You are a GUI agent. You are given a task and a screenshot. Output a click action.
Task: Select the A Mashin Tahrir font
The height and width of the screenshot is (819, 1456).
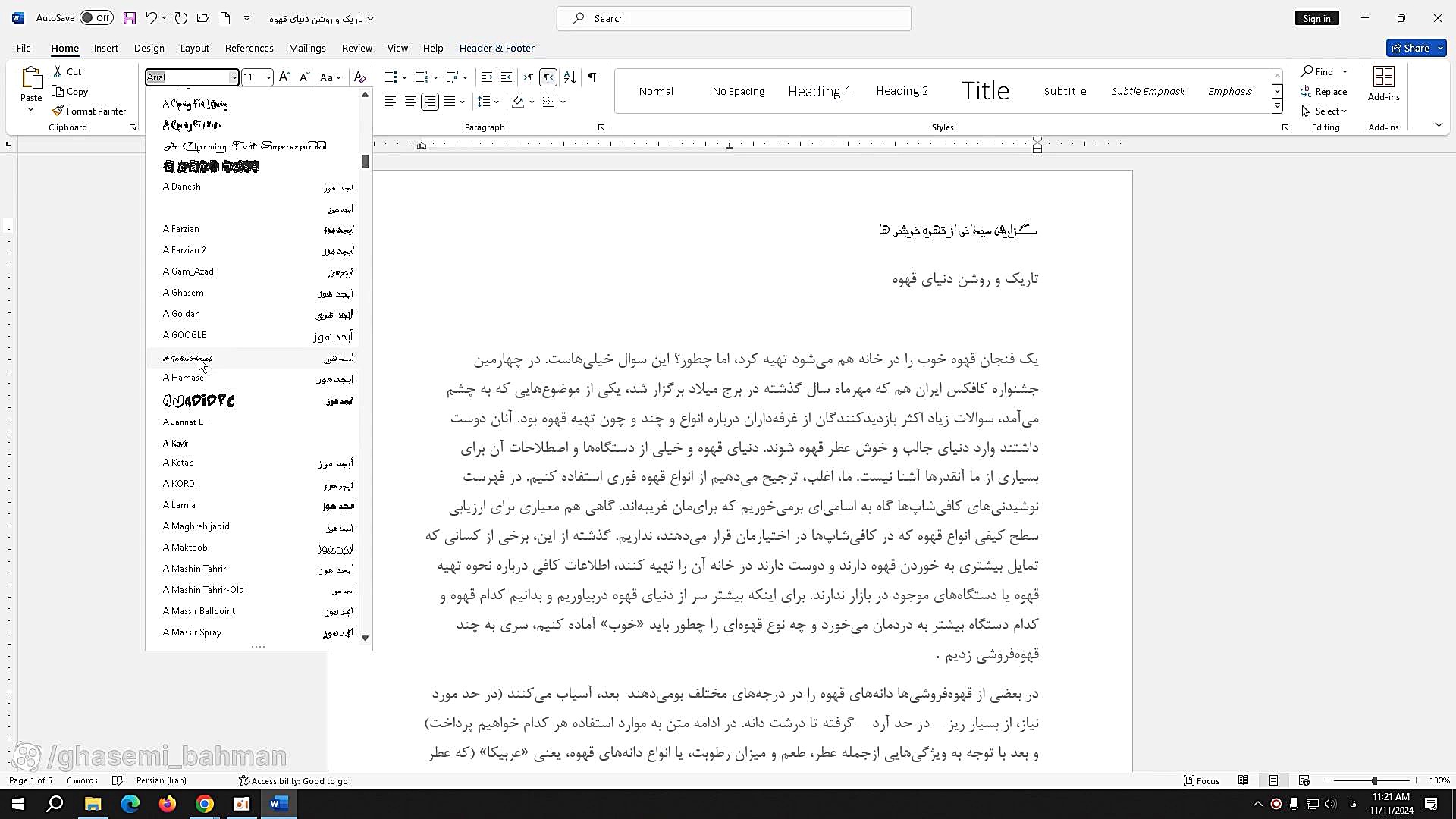coord(194,568)
